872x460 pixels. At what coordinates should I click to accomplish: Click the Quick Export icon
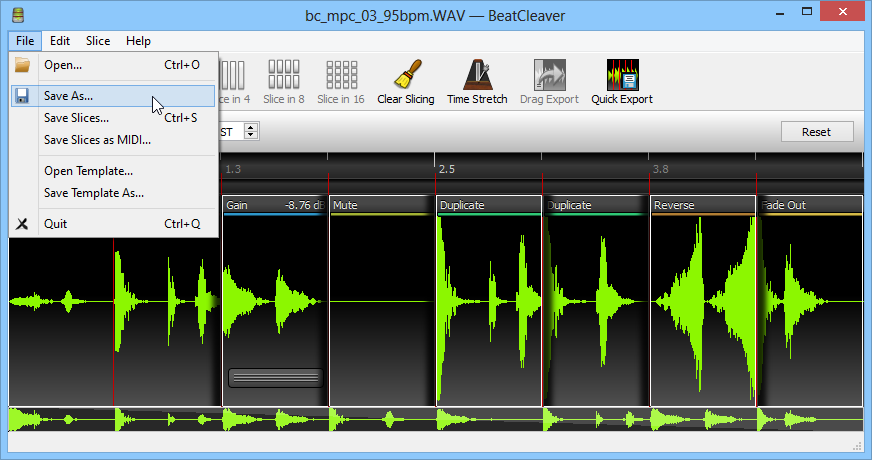[622, 75]
